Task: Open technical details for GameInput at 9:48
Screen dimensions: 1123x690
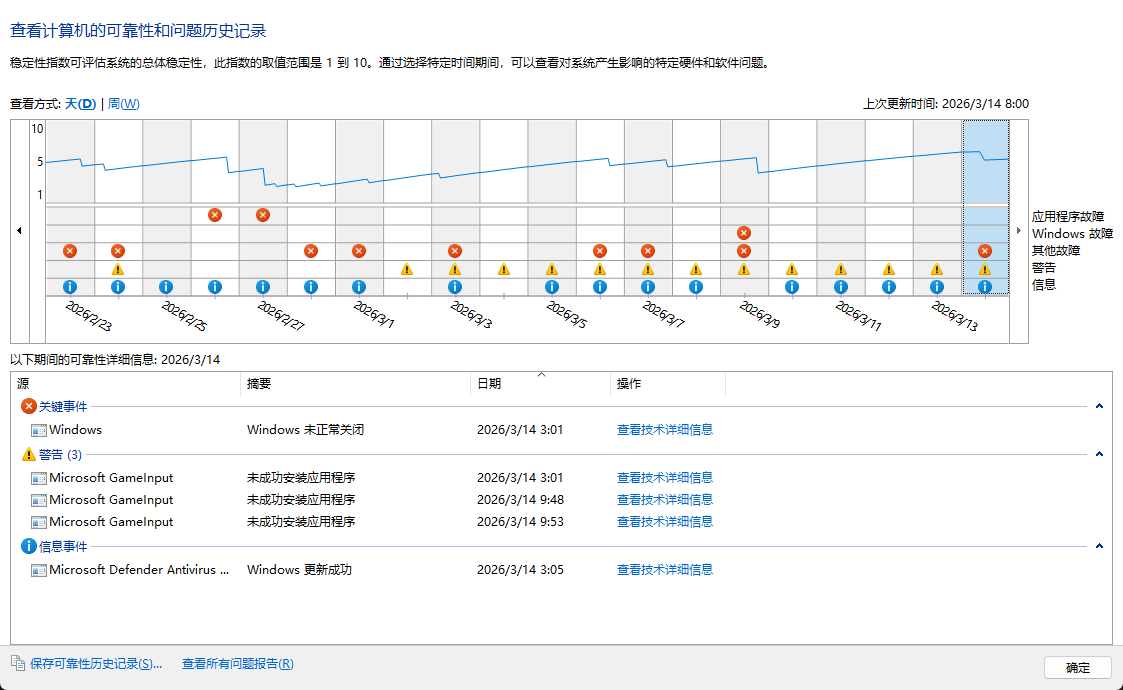Action: (665, 499)
